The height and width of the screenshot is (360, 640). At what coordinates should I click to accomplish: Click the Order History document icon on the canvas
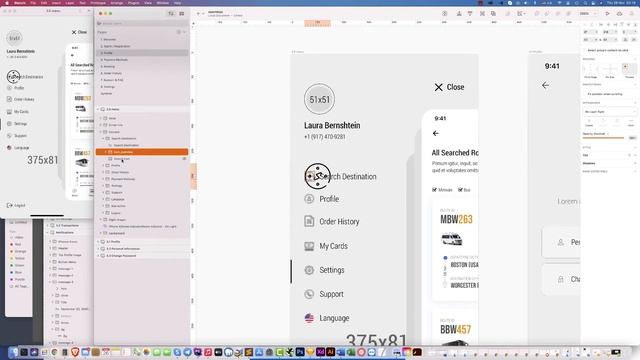point(309,221)
